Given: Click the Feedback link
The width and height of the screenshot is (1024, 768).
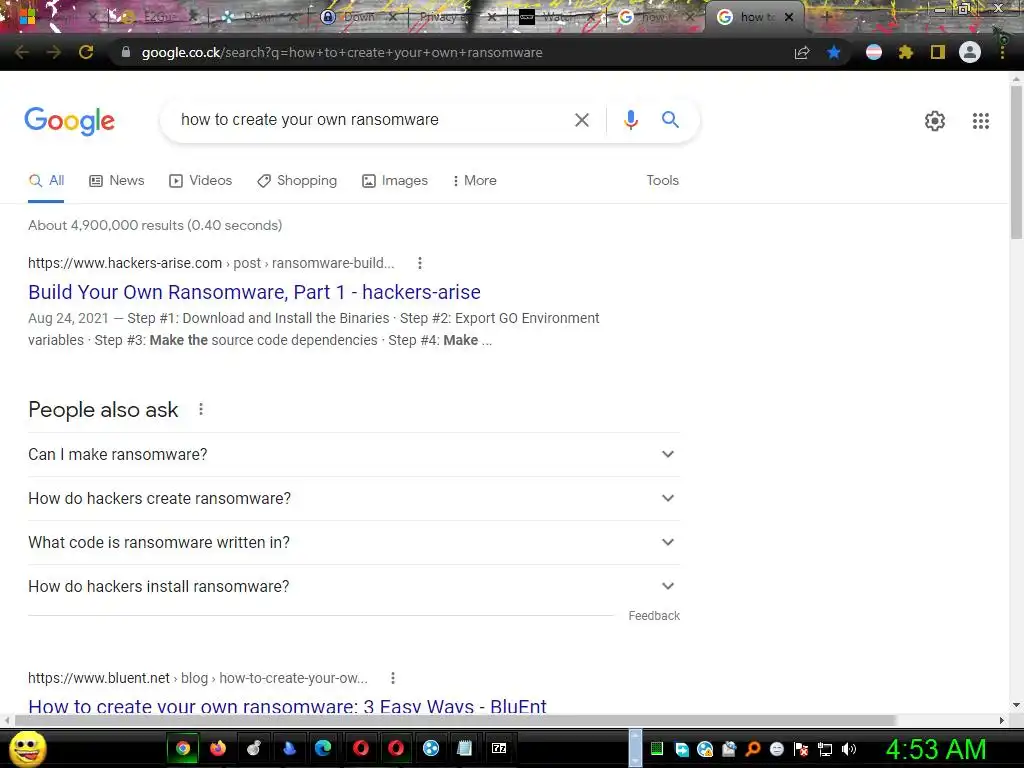Looking at the screenshot, I should click(x=654, y=616).
